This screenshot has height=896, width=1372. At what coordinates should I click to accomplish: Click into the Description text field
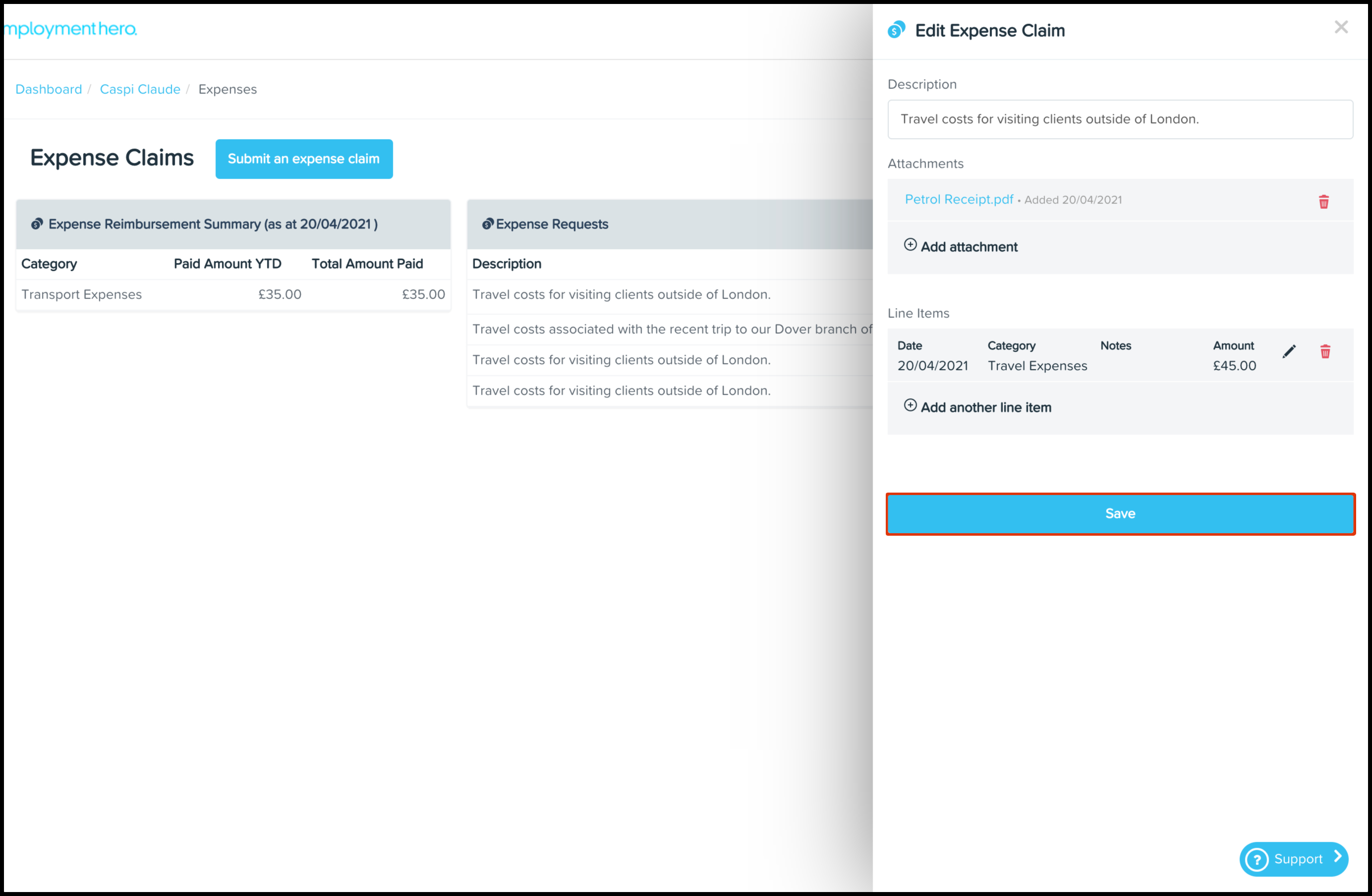(x=1120, y=119)
